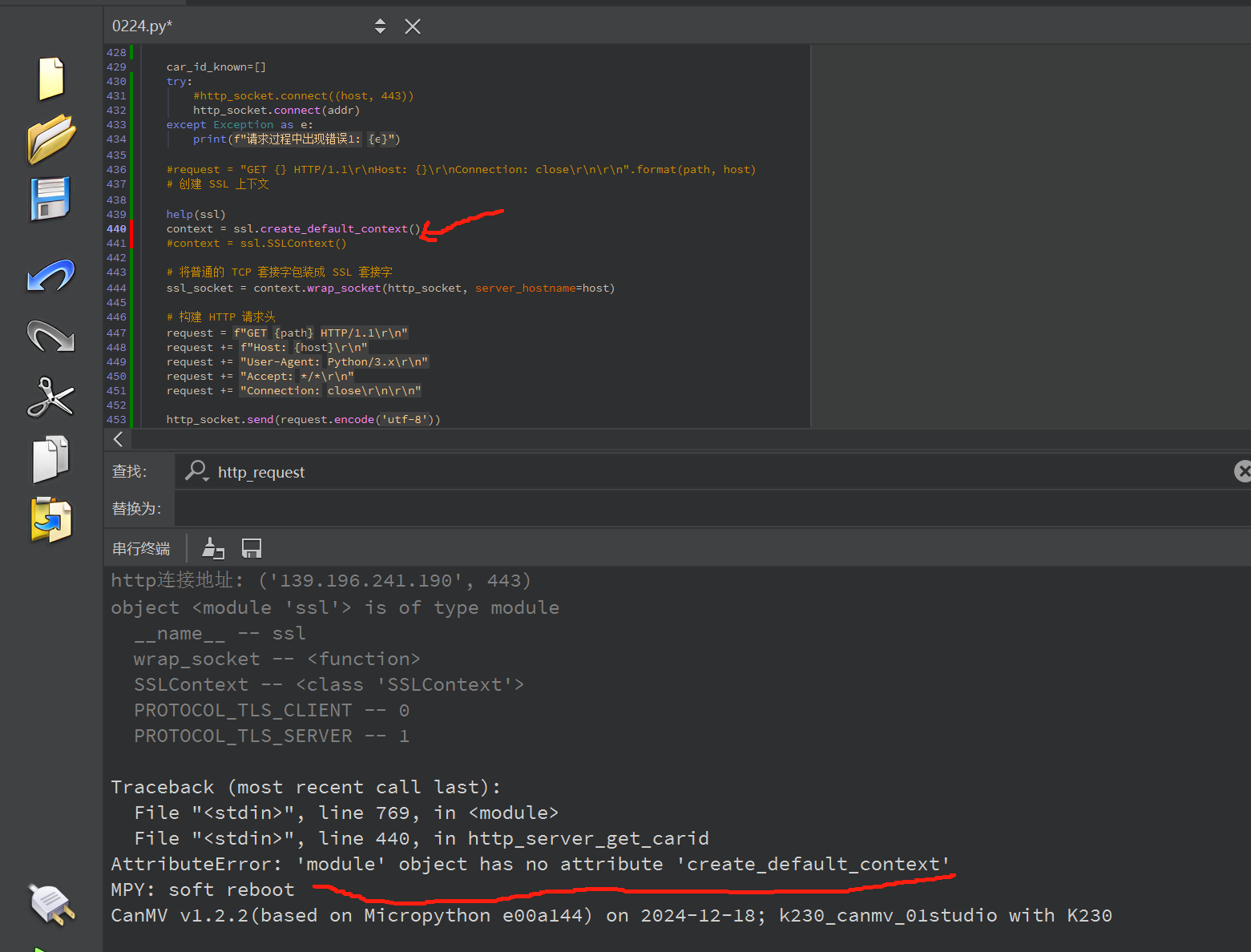The height and width of the screenshot is (952, 1251).
Task: Redo the last undone edit
Action: coord(51,337)
